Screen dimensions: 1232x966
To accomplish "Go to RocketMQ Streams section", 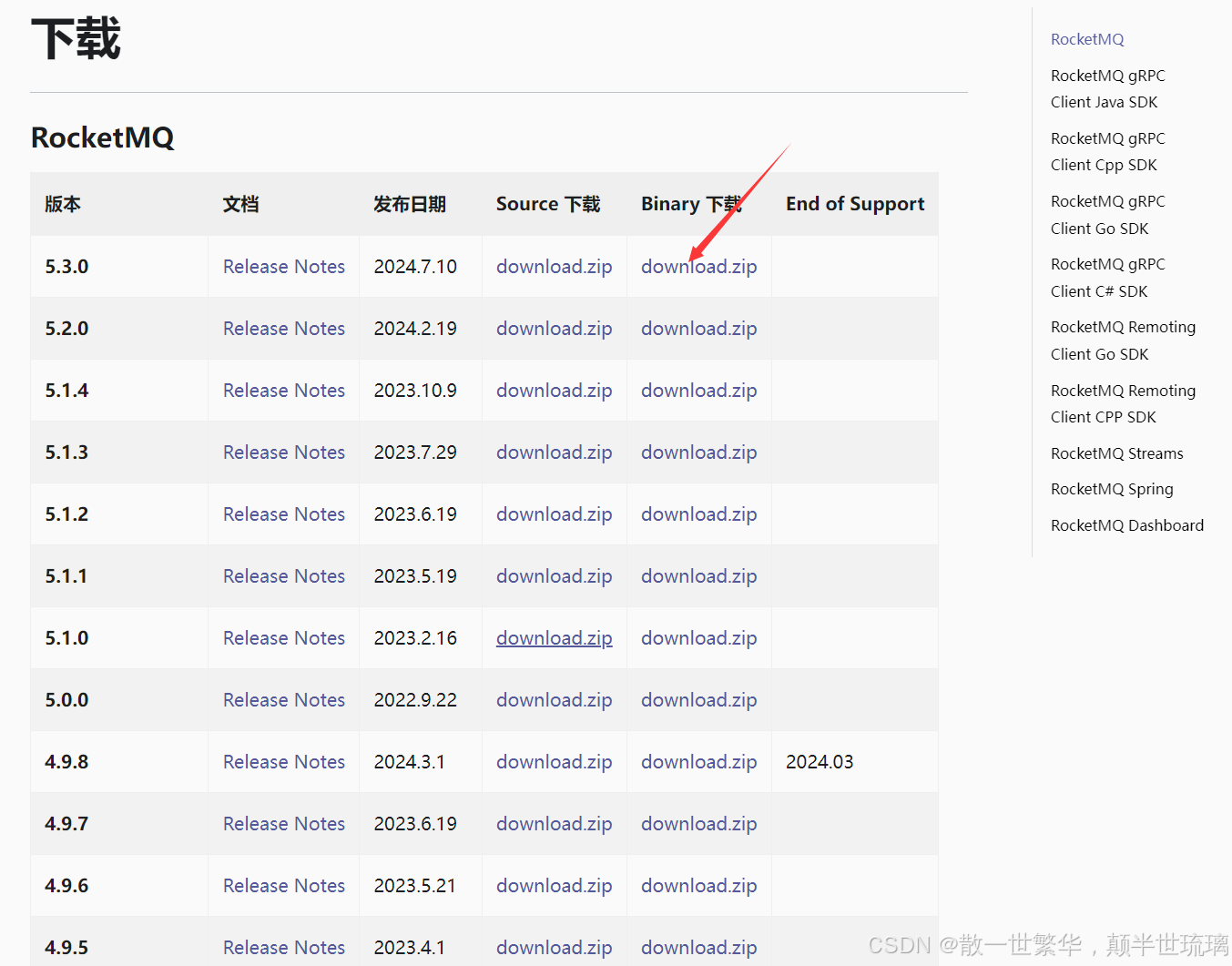I will click(1116, 453).
